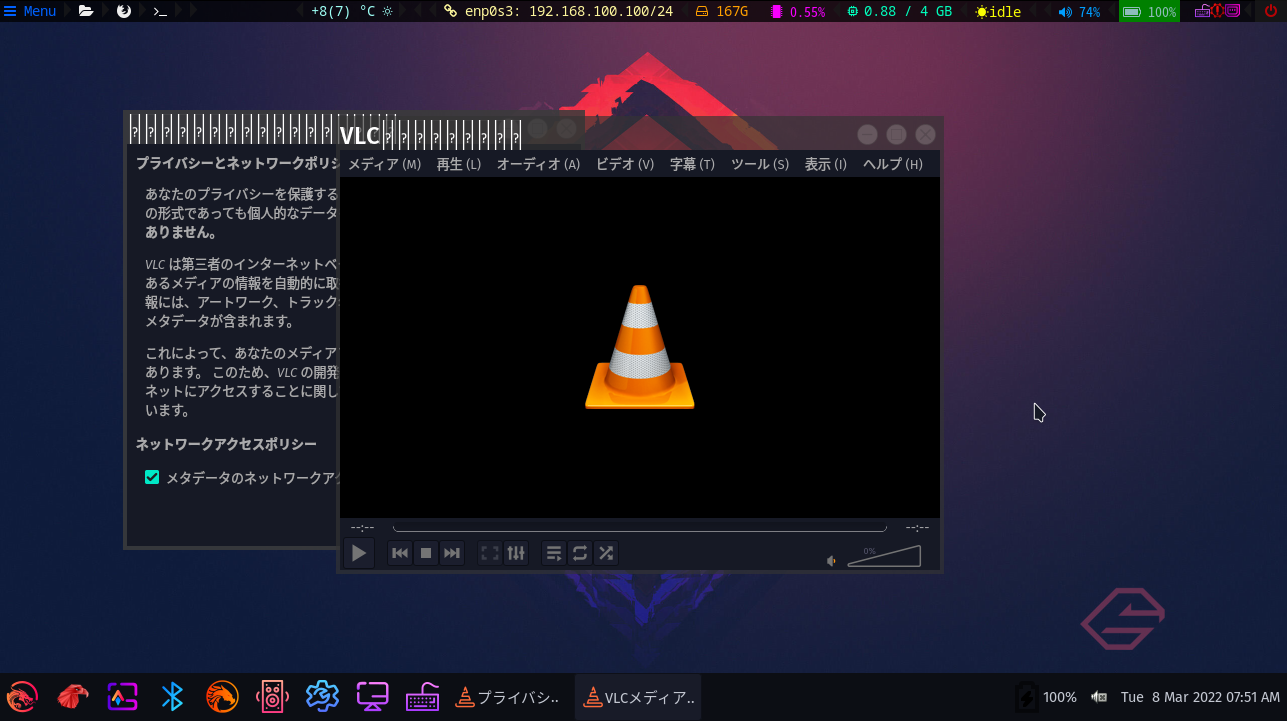This screenshot has width=1287, height=721.
Task: Open the speaker audio app in taskbar
Action: click(x=272, y=696)
